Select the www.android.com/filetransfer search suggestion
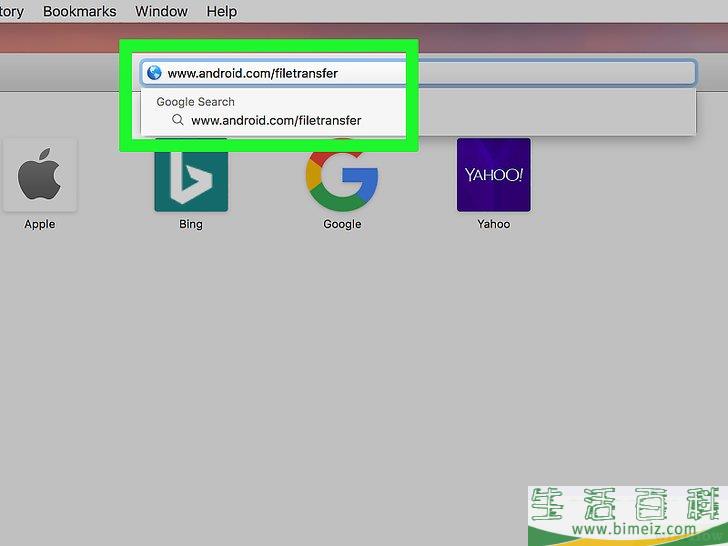This screenshot has width=728, height=546. click(418, 120)
